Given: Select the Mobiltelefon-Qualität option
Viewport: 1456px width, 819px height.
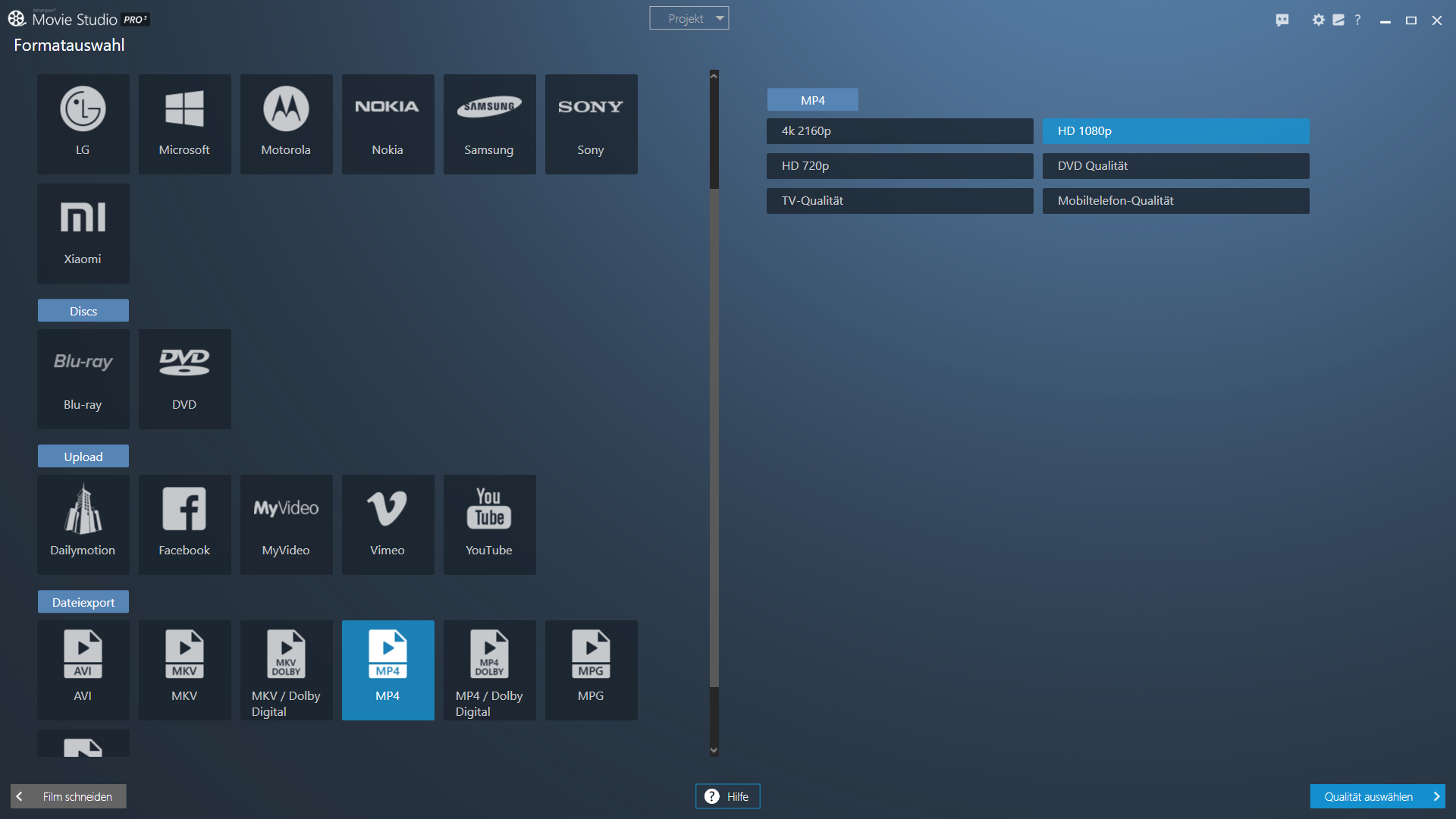Looking at the screenshot, I should (1175, 200).
